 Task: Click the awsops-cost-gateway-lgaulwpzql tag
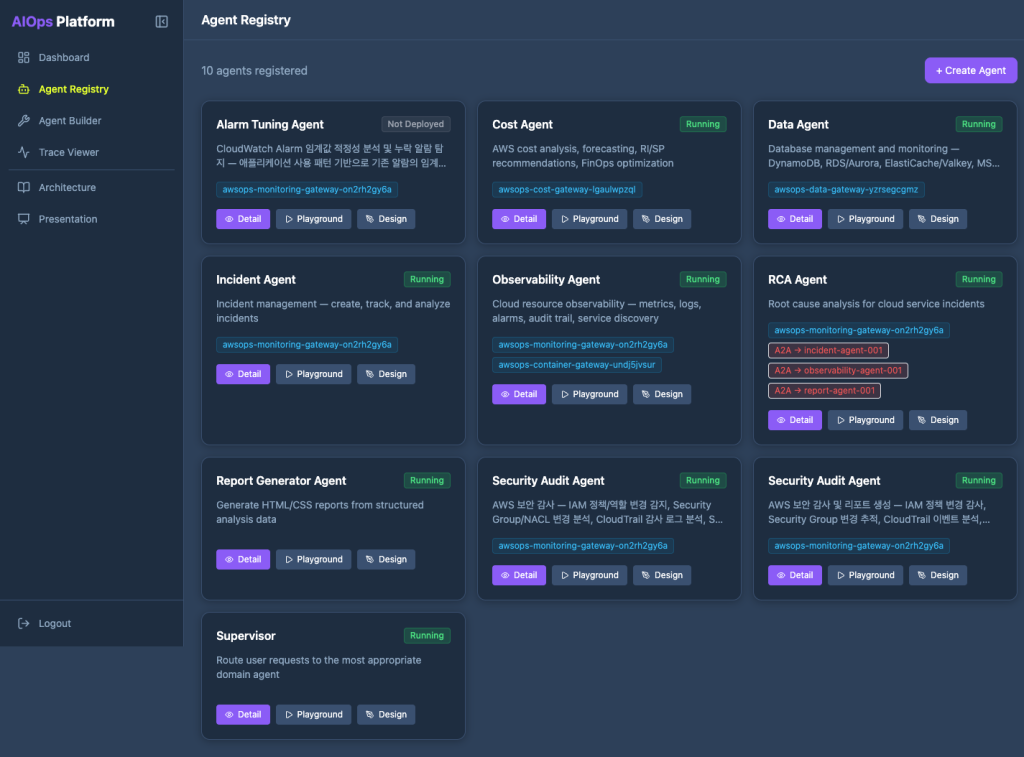567,189
